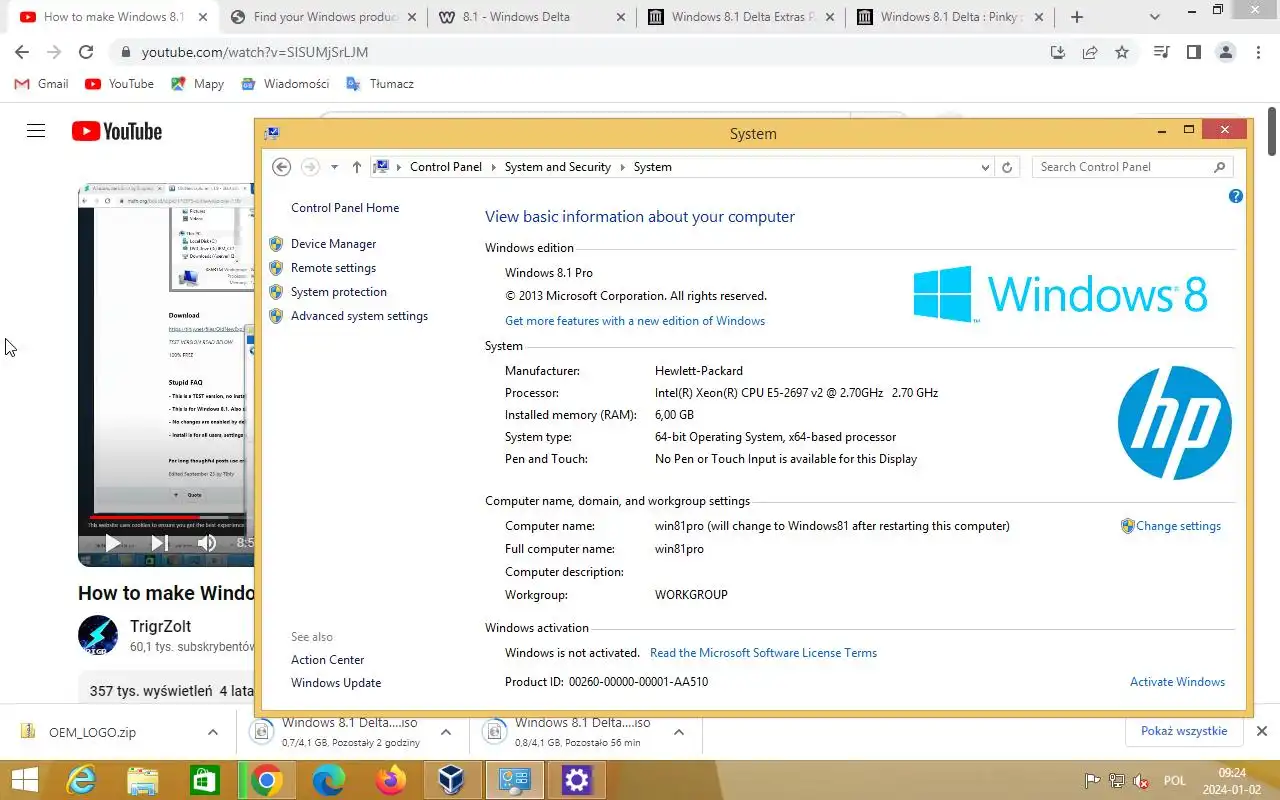Read the Microsoft Software License Terms

(x=763, y=653)
